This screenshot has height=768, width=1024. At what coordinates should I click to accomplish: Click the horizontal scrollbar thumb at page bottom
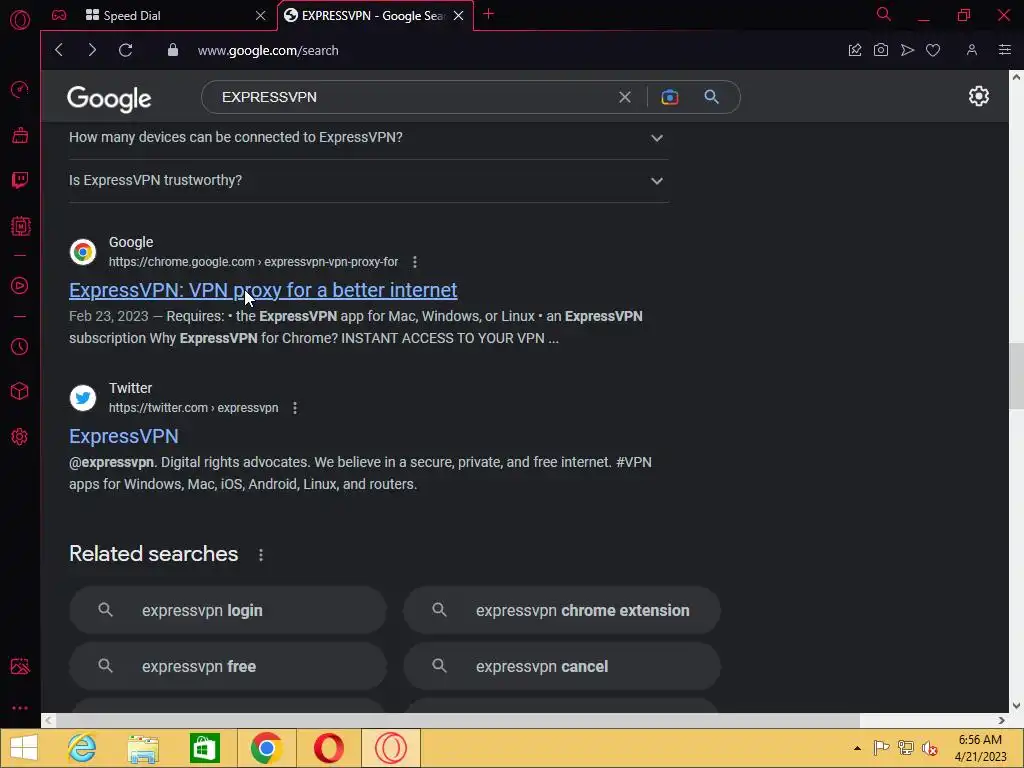(457, 720)
